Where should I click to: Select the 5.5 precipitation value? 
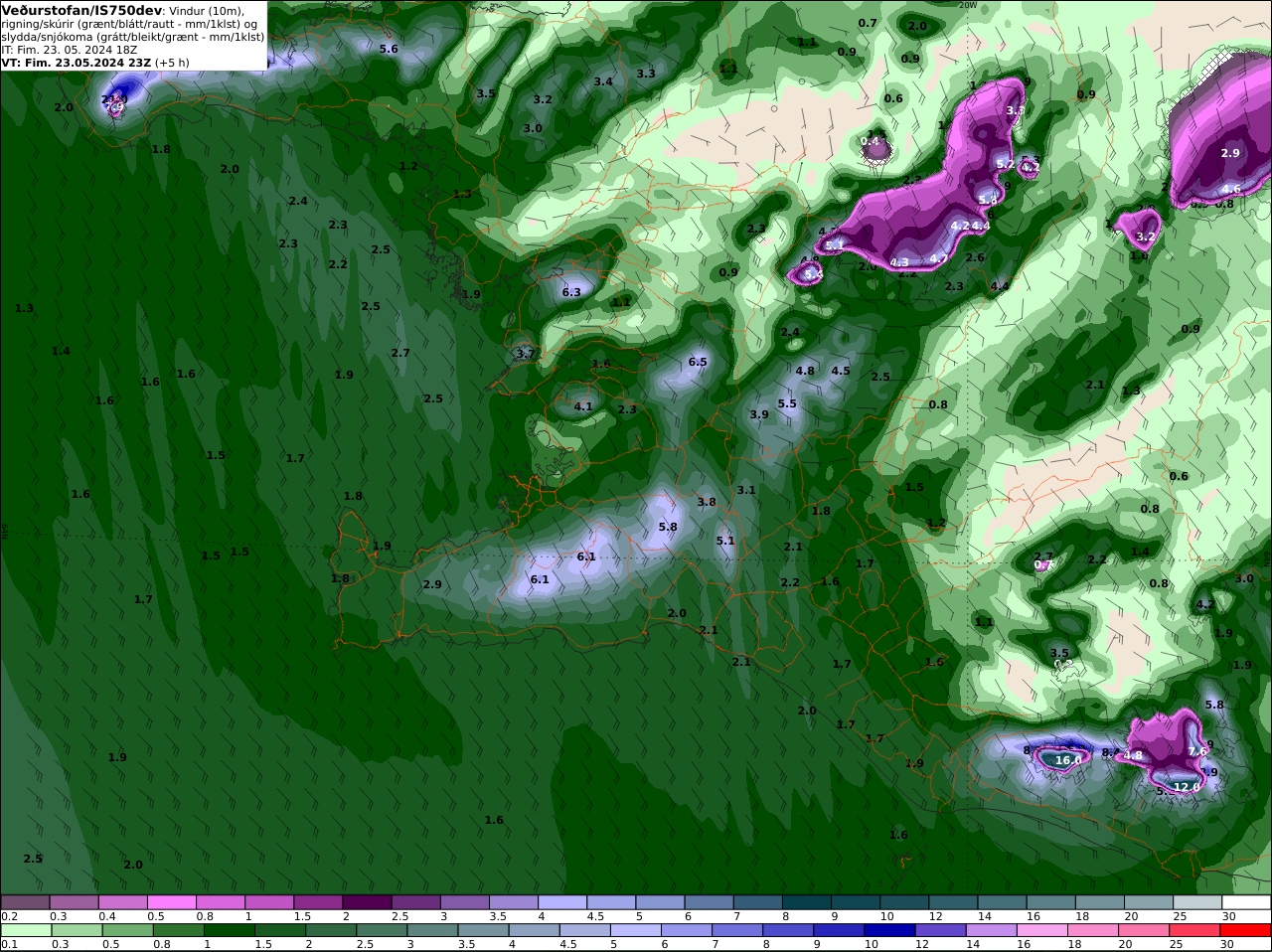click(787, 403)
